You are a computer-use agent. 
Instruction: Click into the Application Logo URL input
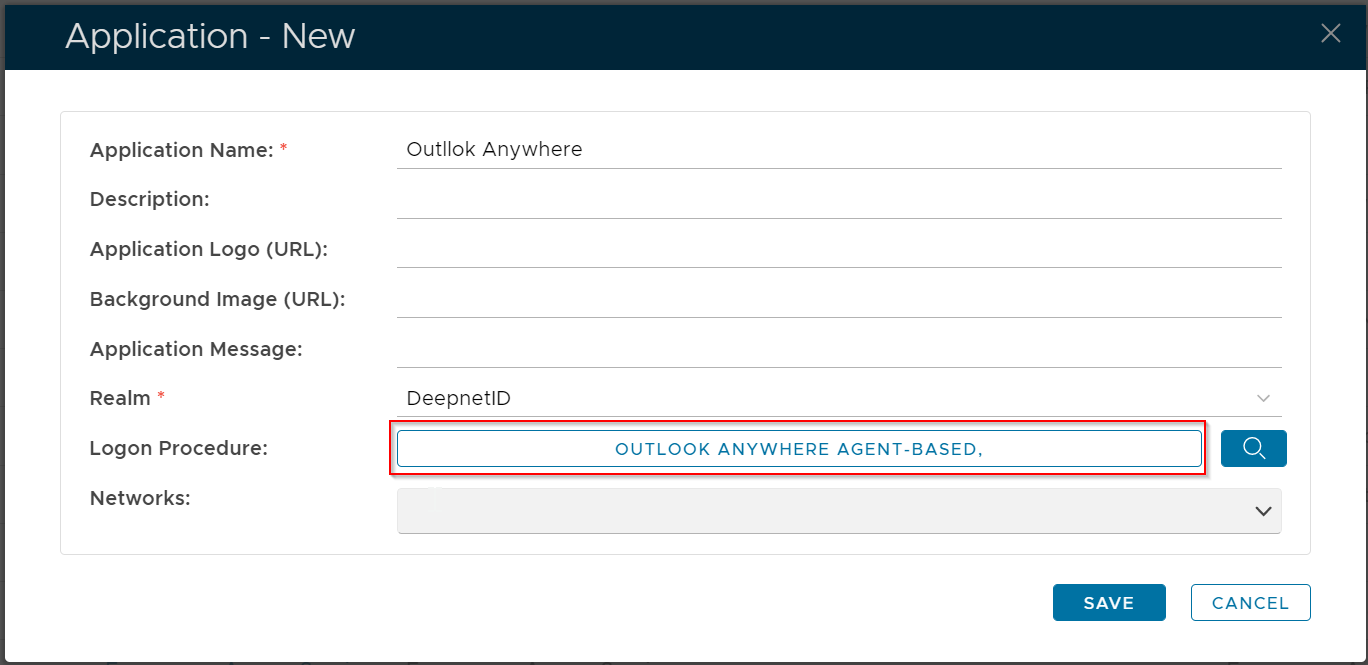(x=838, y=249)
